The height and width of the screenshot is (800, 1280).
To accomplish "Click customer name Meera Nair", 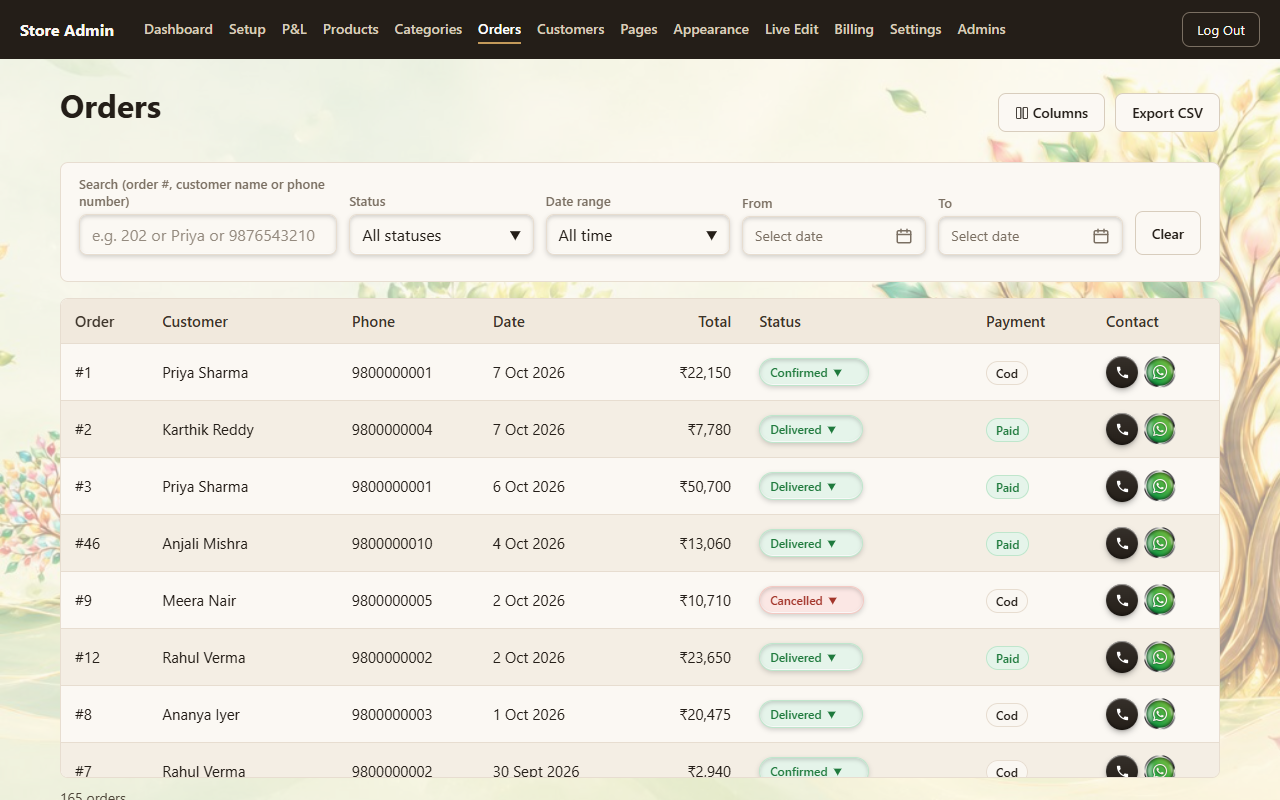I will (199, 601).
